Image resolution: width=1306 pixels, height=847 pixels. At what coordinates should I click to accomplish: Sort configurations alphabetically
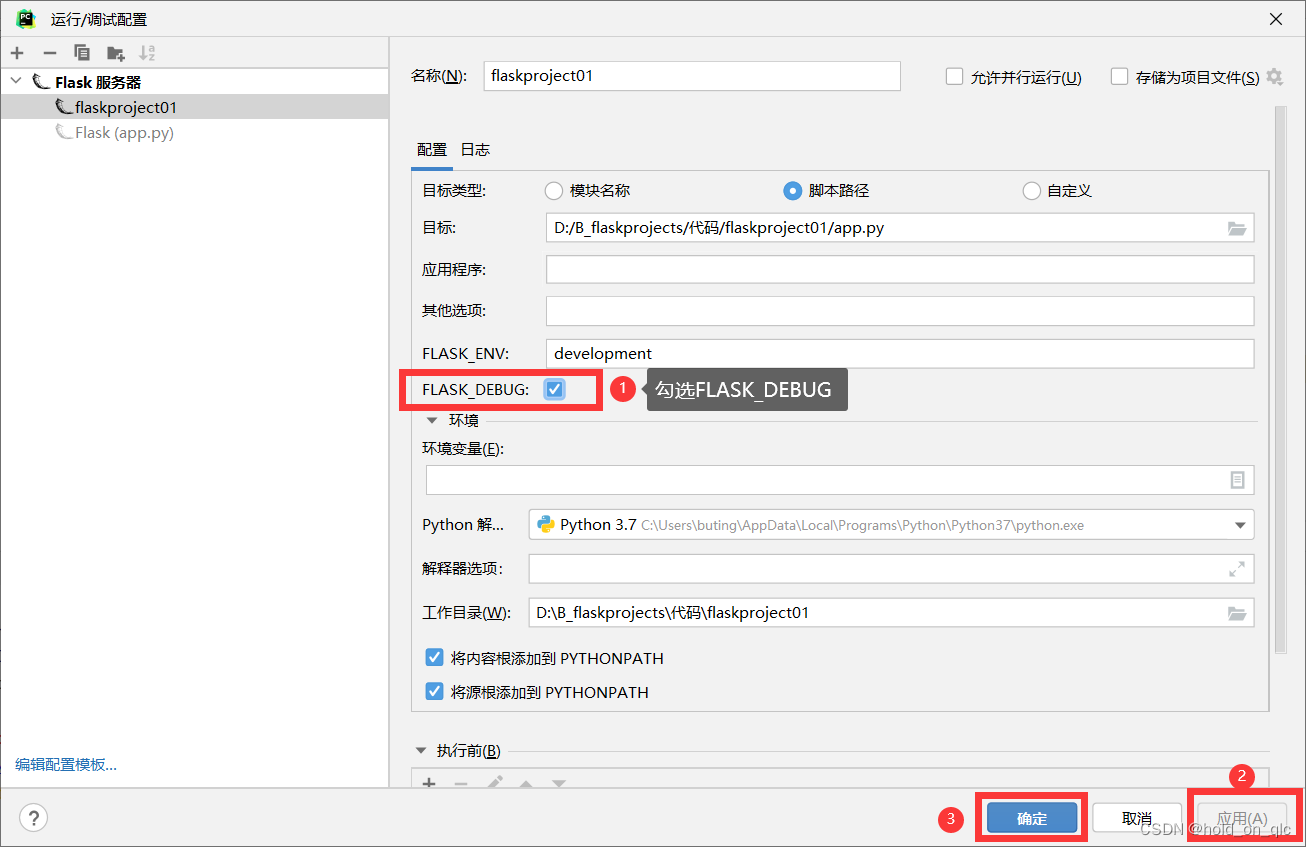click(x=147, y=53)
